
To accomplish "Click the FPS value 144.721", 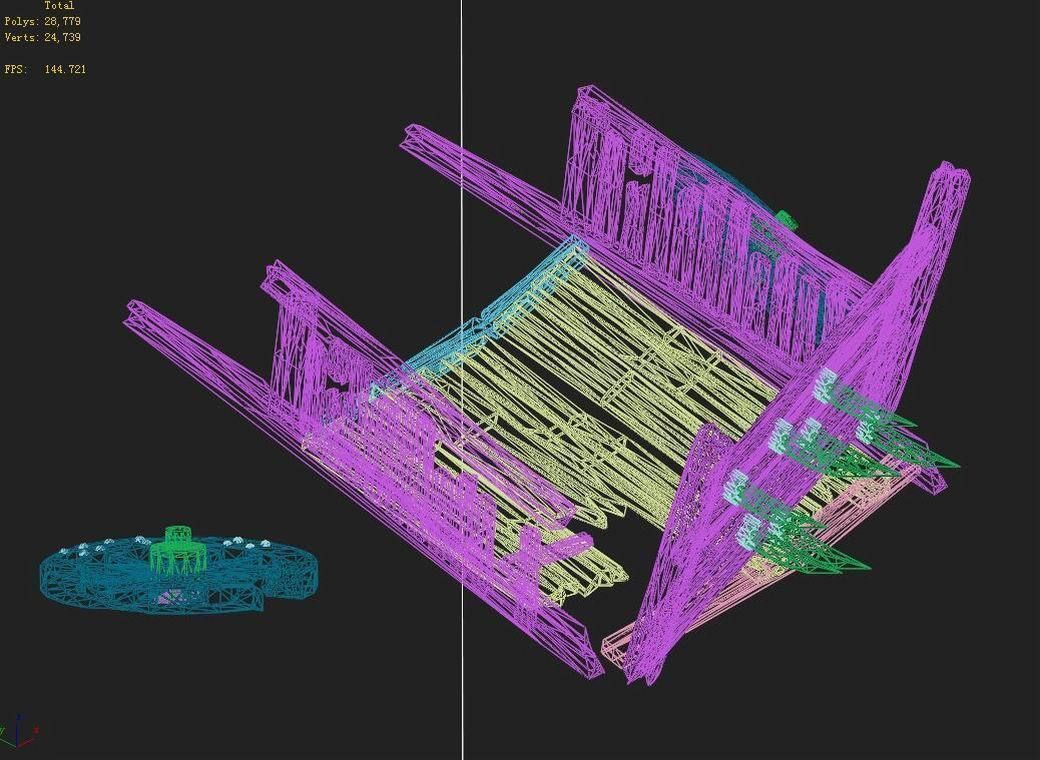I will click(65, 69).
